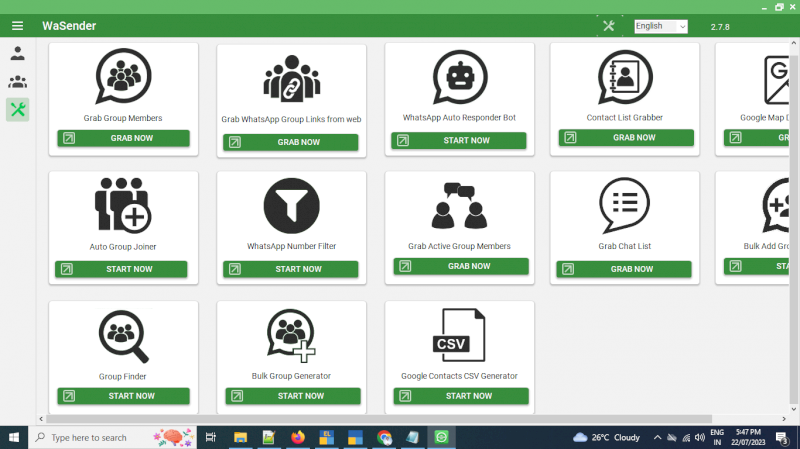Click the Grab Group Members chat icon
Screen dimensions: 800x449
[x=123, y=76]
